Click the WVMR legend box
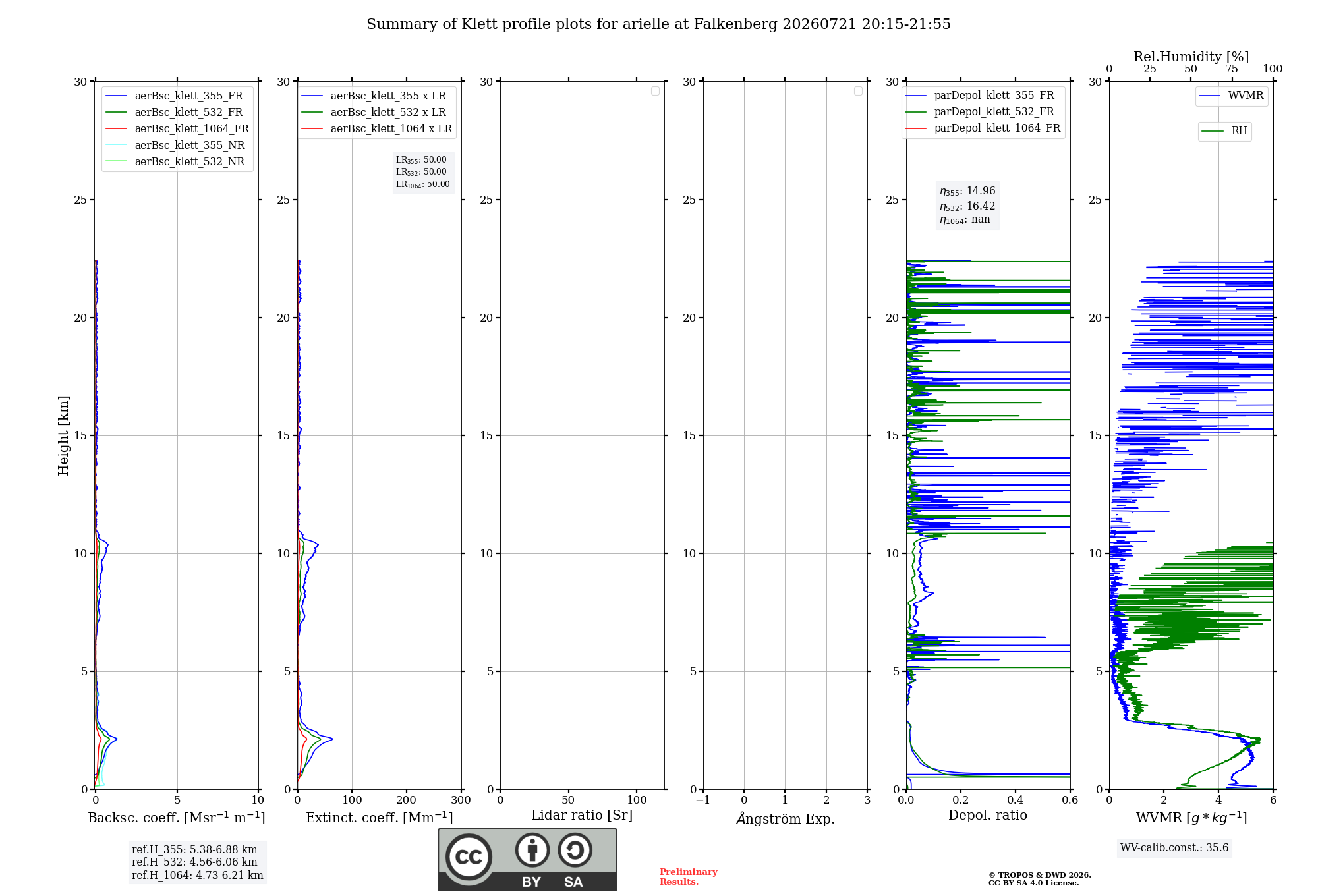Viewport: 1318px width, 896px height. point(1232,96)
